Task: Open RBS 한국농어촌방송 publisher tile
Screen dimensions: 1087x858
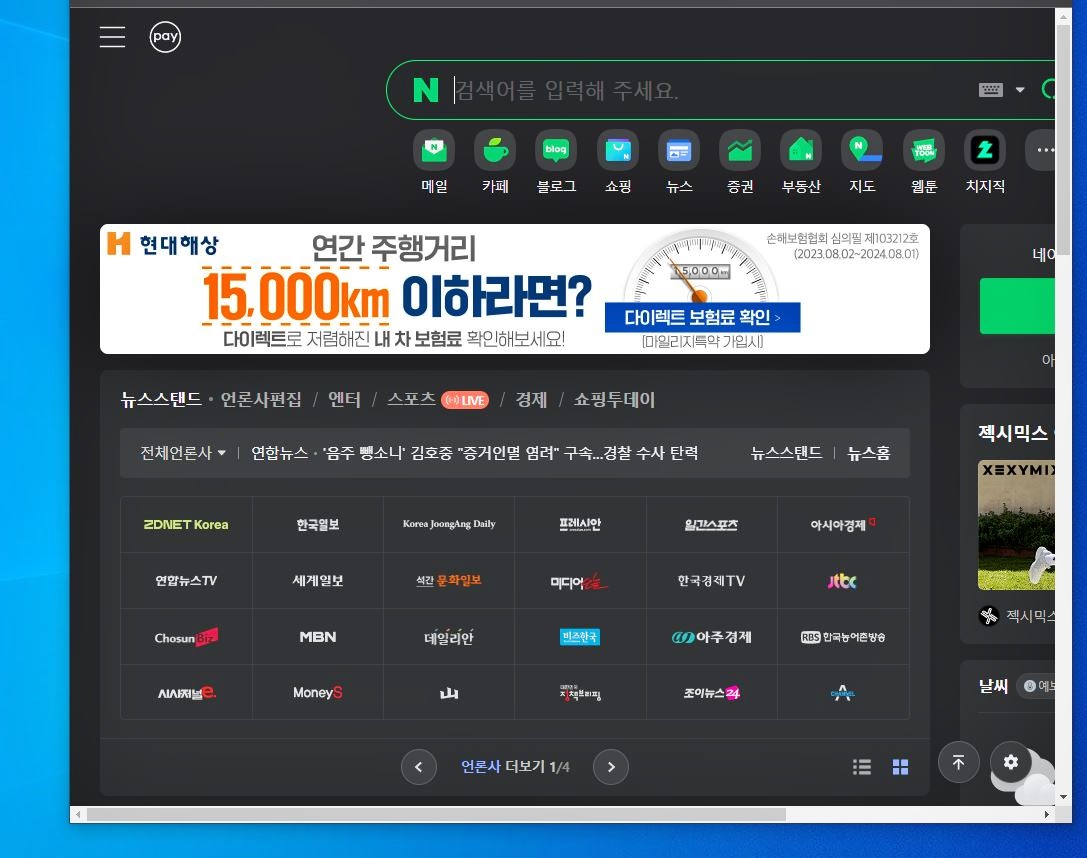Action: [843, 637]
